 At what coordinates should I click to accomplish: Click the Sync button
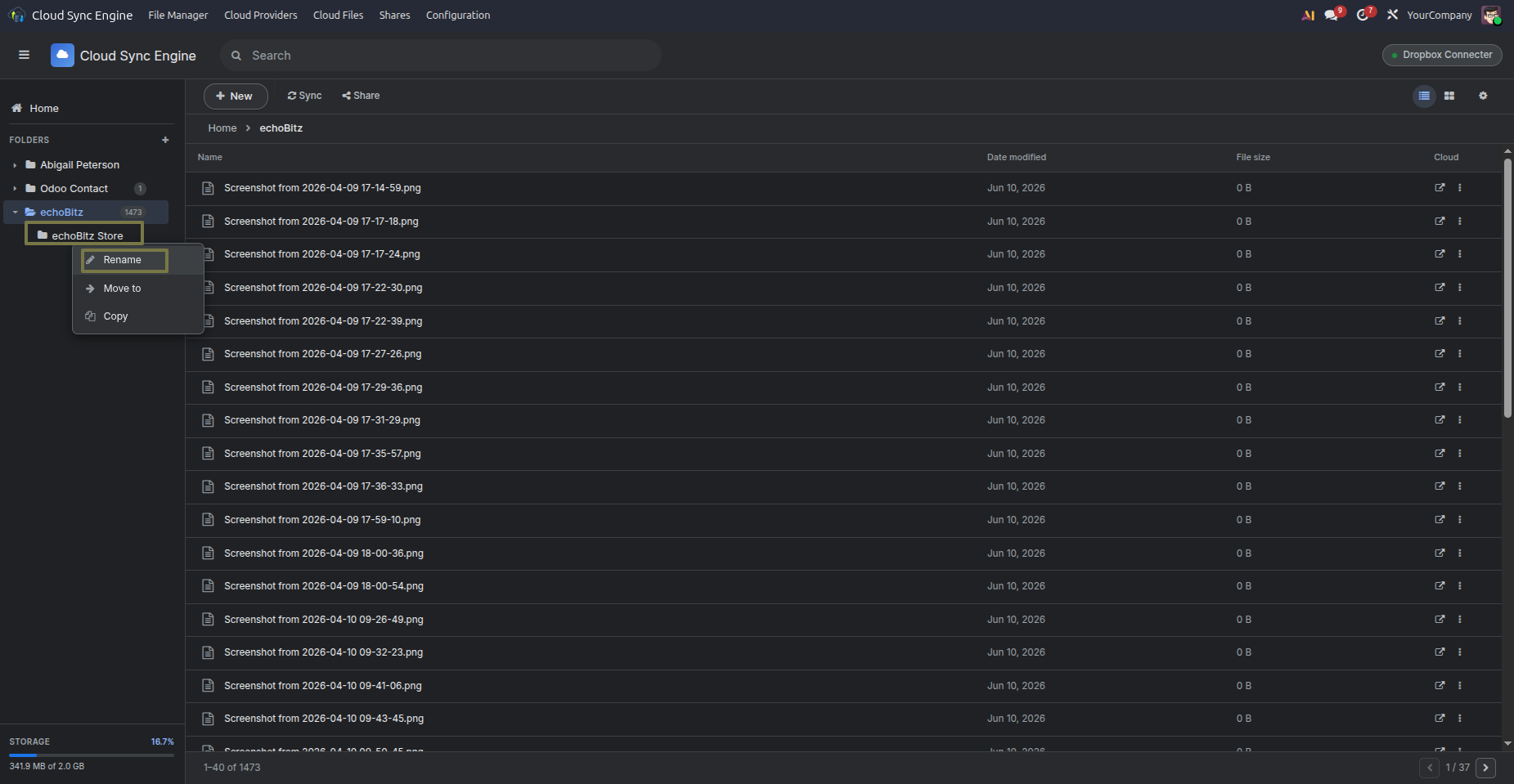304,96
